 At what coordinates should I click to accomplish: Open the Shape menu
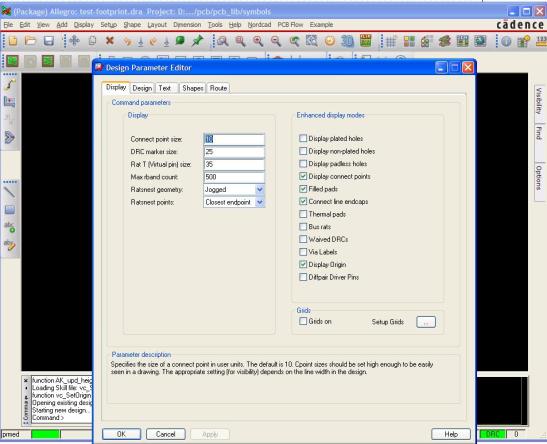(132, 25)
